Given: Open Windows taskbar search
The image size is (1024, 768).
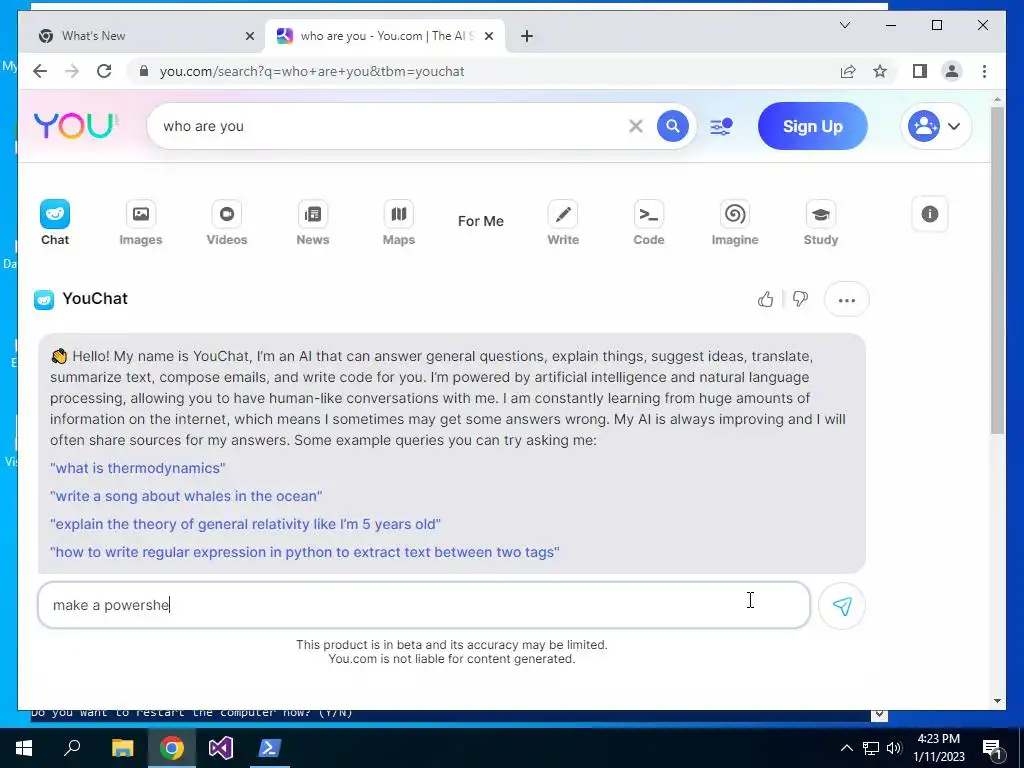Looking at the screenshot, I should (72, 748).
